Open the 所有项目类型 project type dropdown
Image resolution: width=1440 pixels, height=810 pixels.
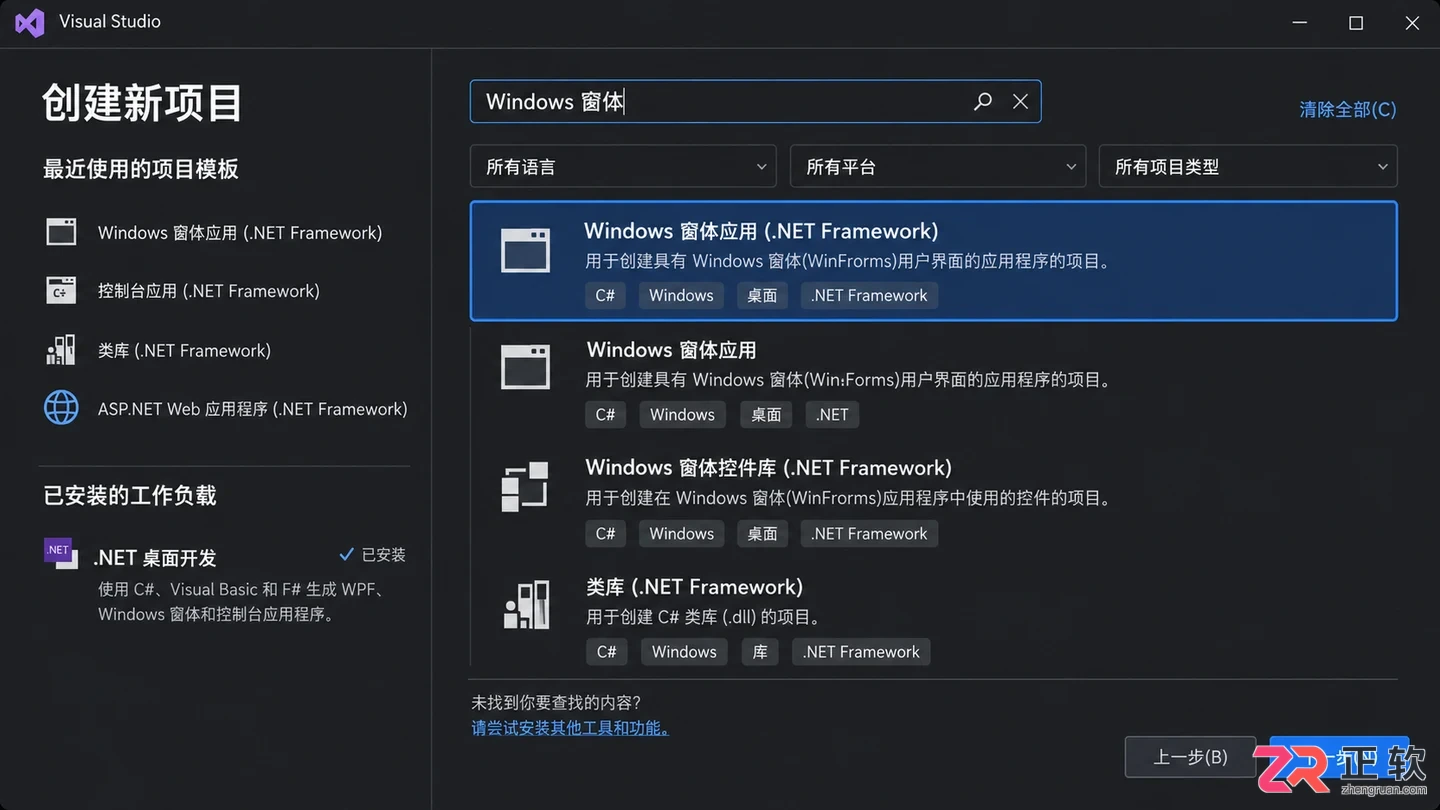click(x=1248, y=167)
